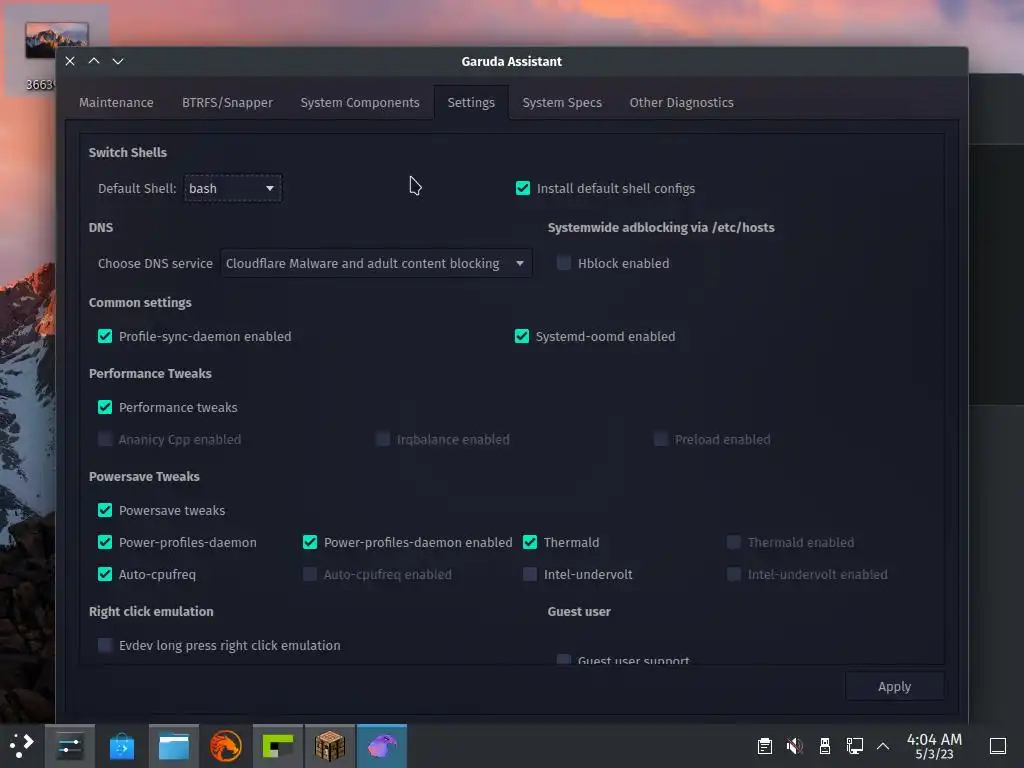The height and width of the screenshot is (768, 1024).
Task: Toggle Power-profiles-daemon enabled checkbox
Action: (x=310, y=542)
